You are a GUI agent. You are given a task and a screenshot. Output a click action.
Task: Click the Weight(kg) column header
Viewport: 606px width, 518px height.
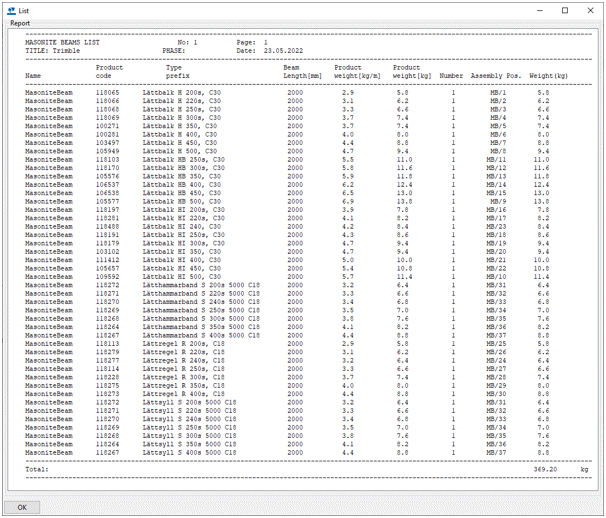point(548,76)
